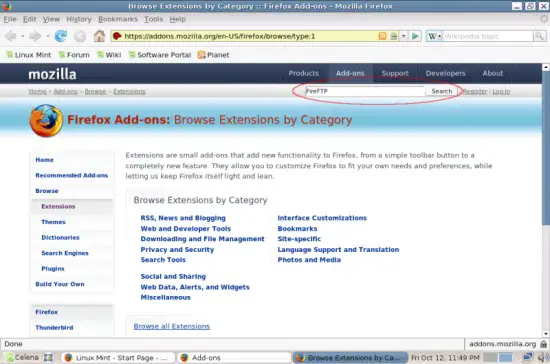Screen dimensions: 550x364
Task: Open the Edit menu
Action: pos(29,19)
